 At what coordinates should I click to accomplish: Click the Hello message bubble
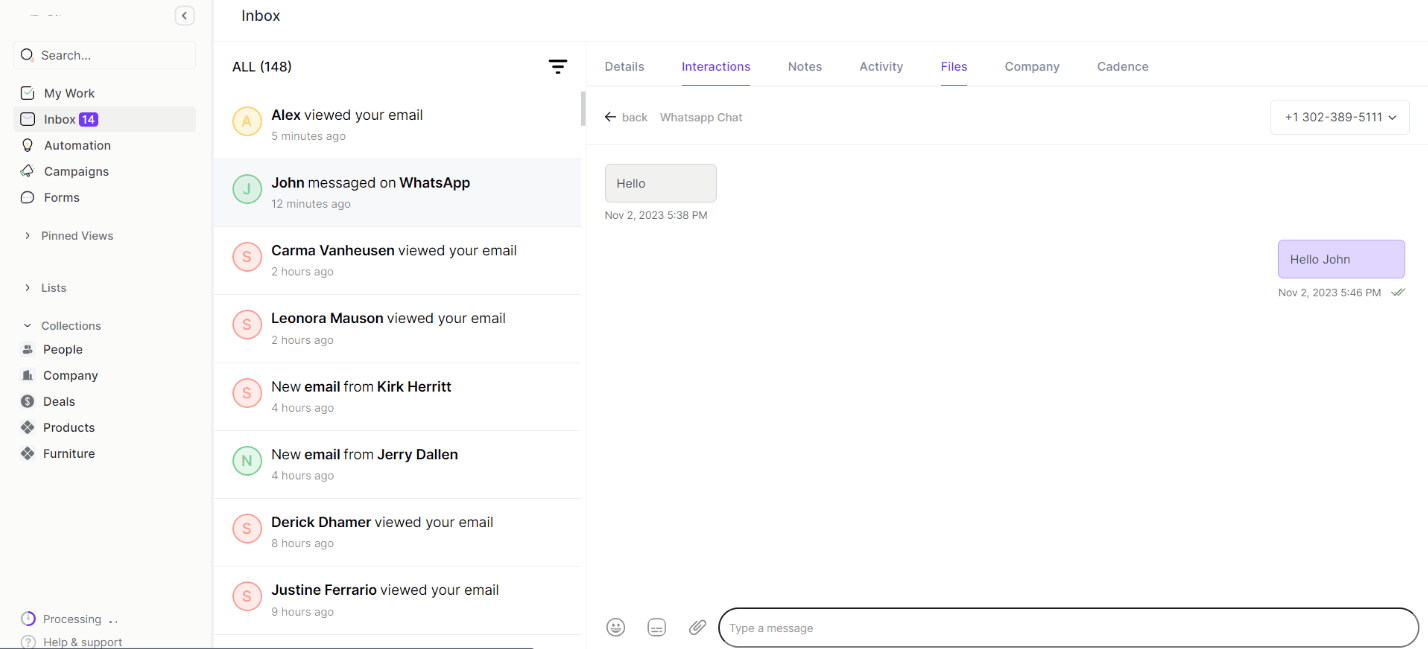[x=661, y=183]
